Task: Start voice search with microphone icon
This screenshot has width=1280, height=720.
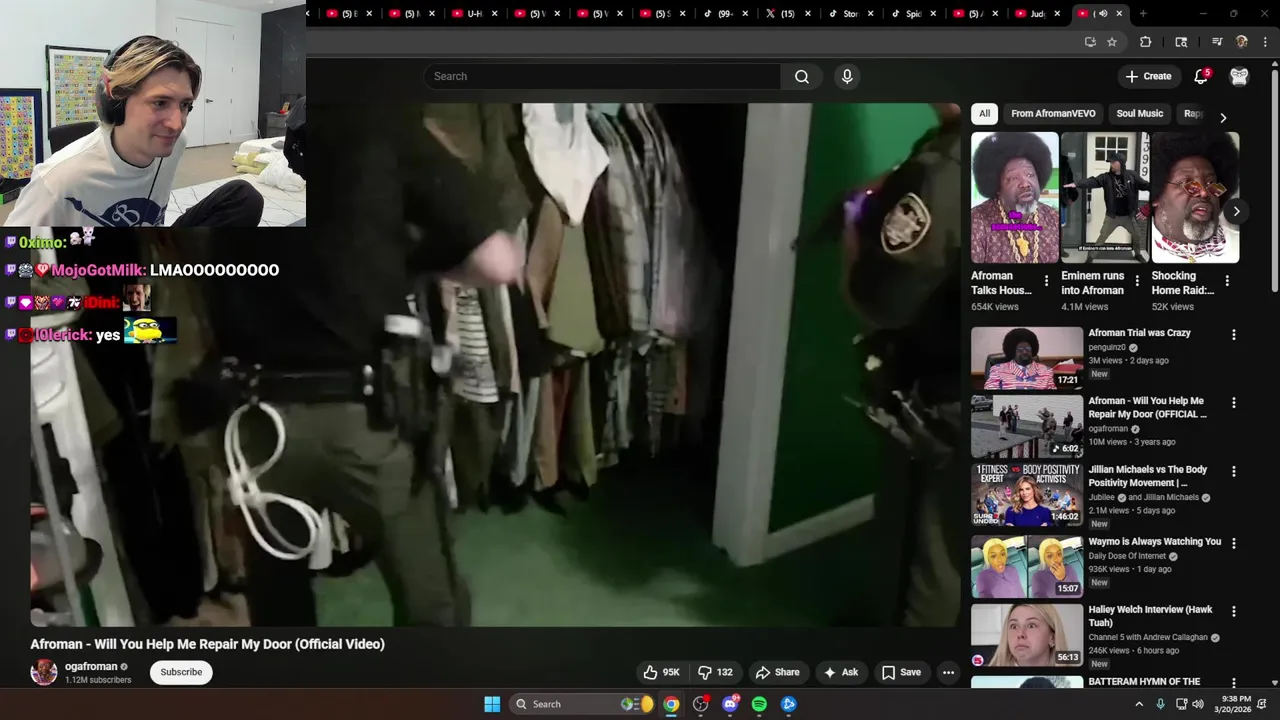Action: click(x=847, y=76)
